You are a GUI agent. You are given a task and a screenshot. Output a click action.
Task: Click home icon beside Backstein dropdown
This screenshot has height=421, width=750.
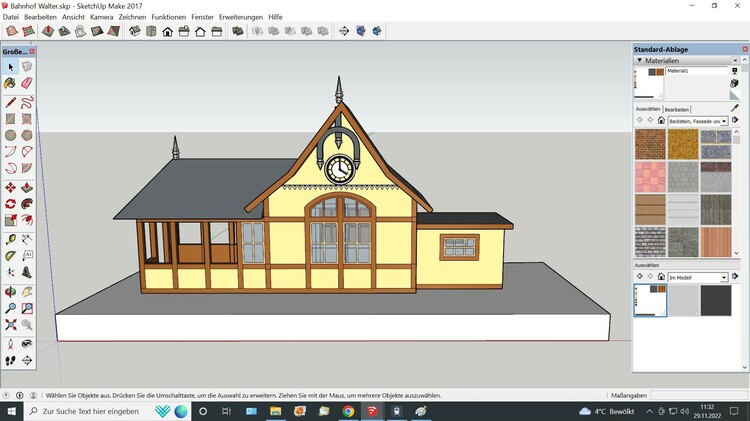[x=661, y=120]
